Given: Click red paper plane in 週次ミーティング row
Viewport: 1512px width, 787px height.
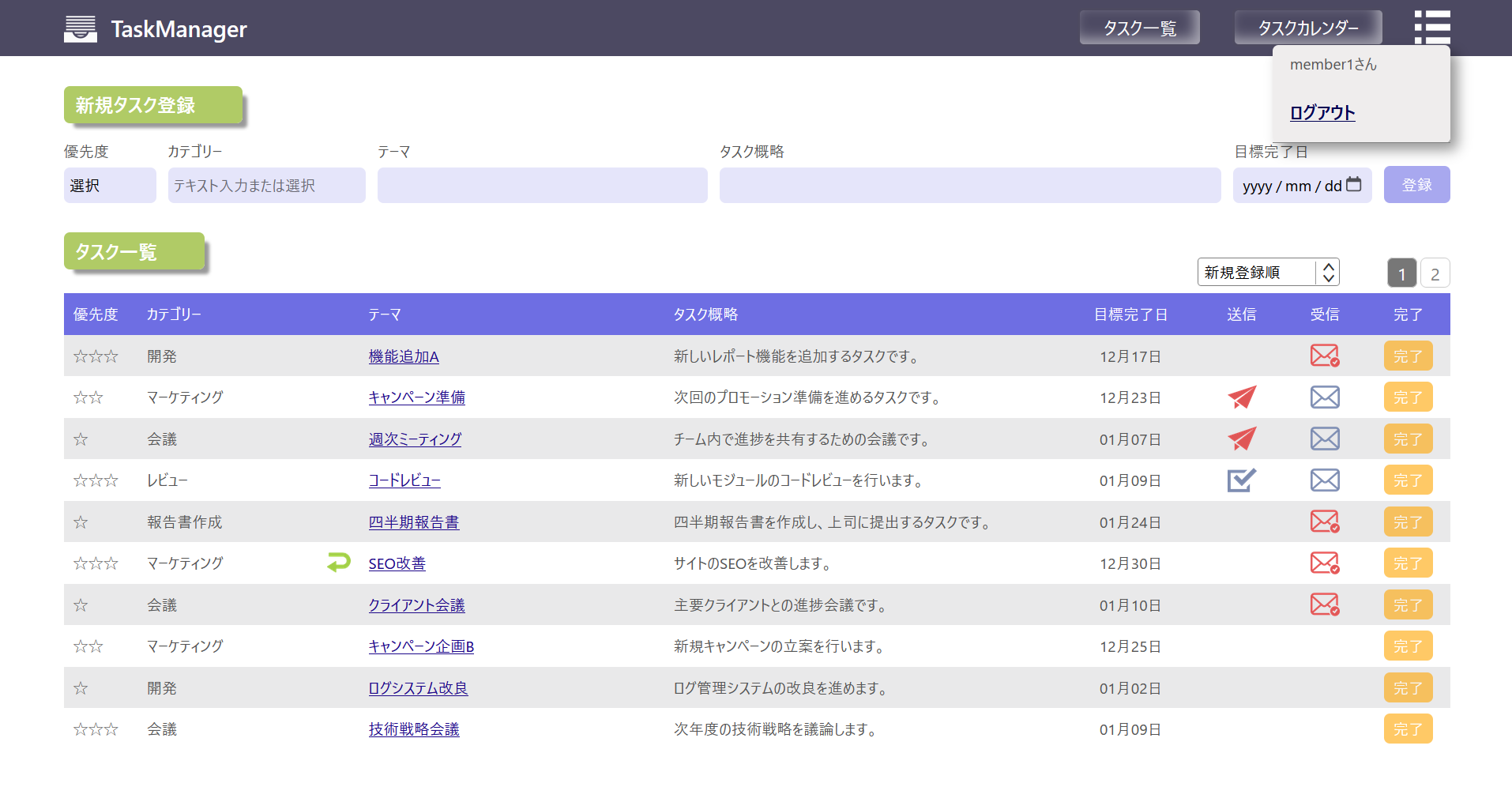Looking at the screenshot, I should click(1241, 439).
